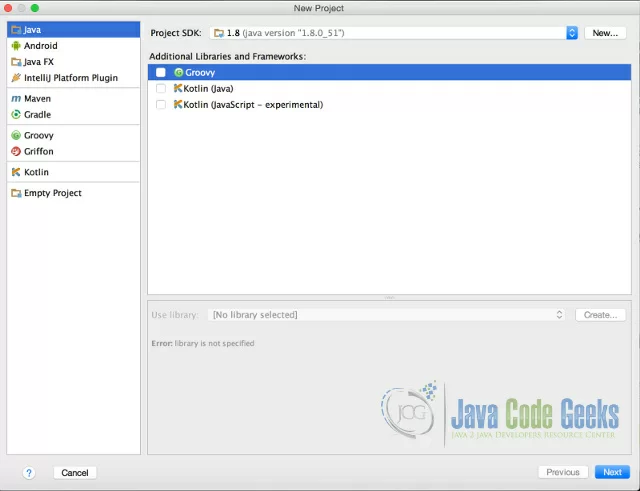640x491 pixels.
Task: Click 'Kotlin (Java)' framework text
Action: coord(208,89)
